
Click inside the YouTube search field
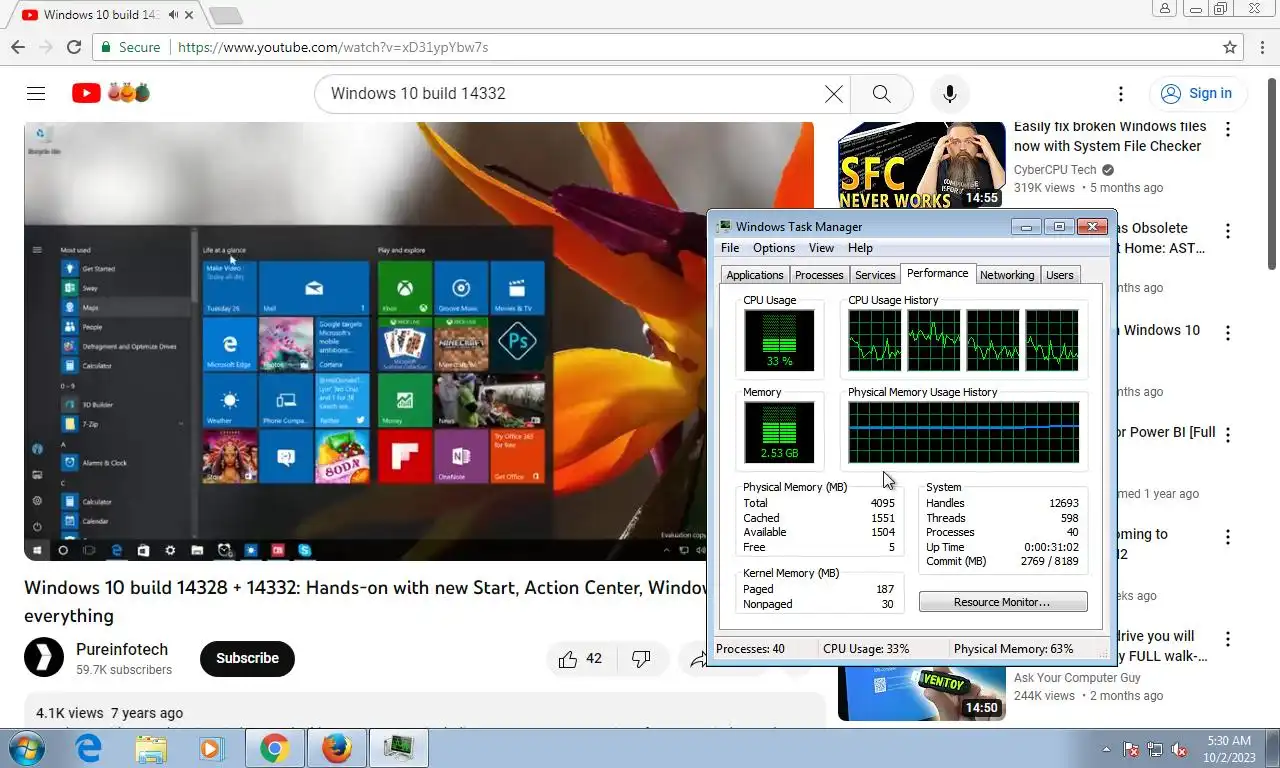point(570,93)
